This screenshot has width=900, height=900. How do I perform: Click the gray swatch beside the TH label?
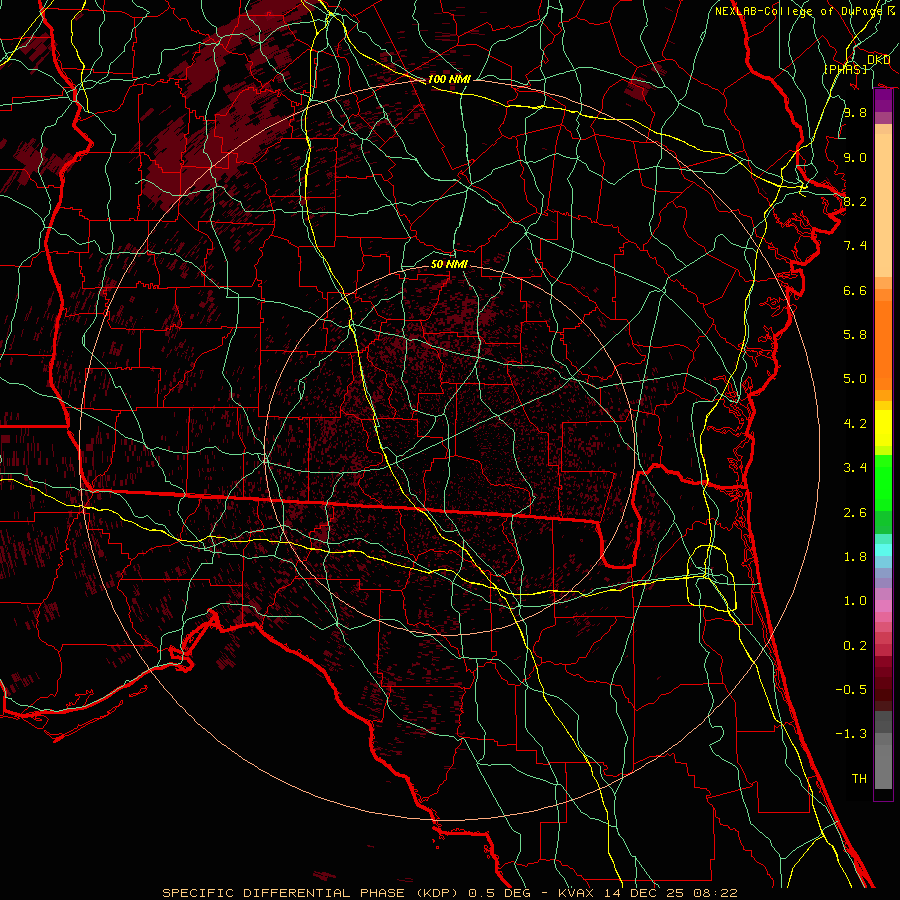coord(883,778)
